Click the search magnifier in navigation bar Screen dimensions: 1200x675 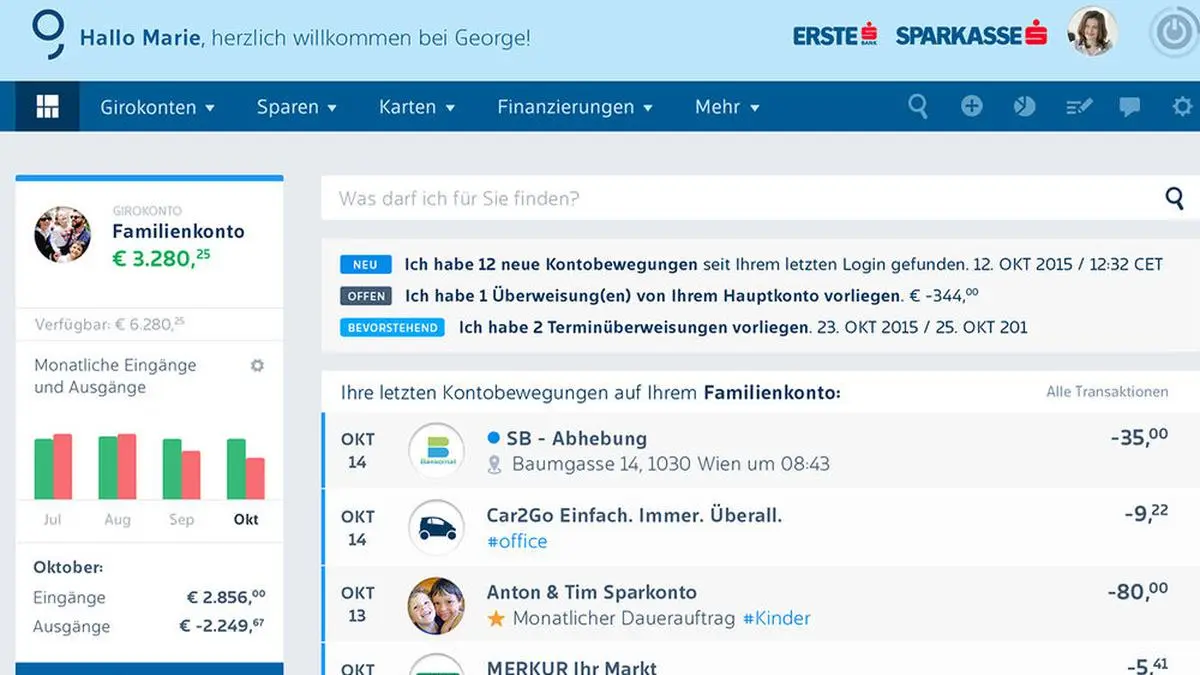coord(917,106)
